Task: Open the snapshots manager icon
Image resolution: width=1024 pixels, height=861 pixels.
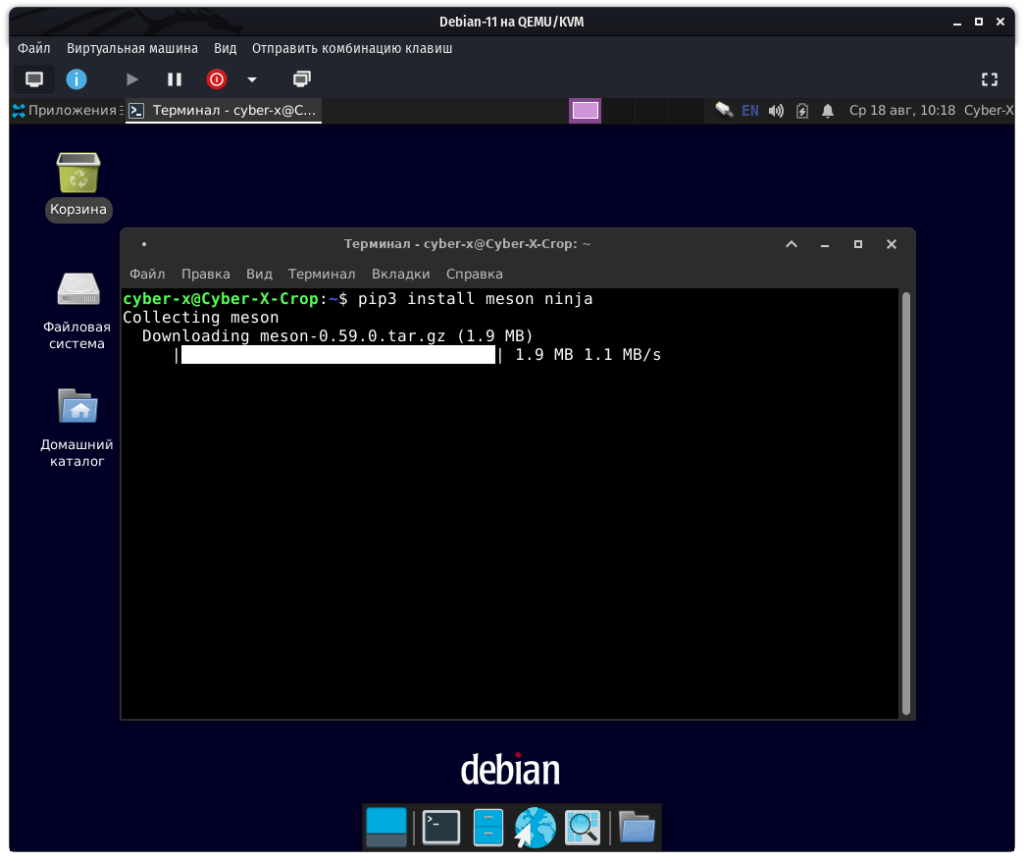Action: 302,79
